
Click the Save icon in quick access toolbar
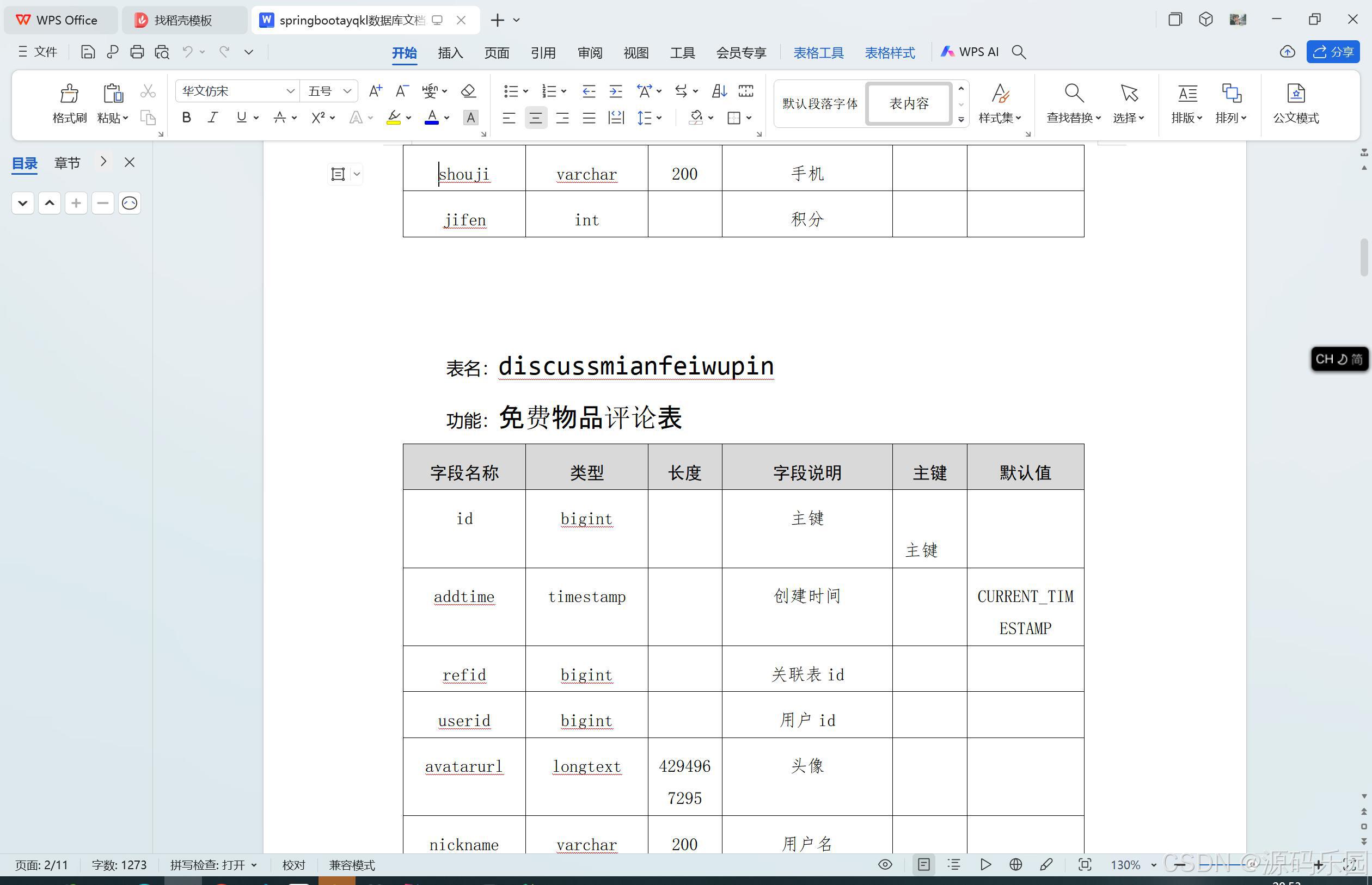pyautogui.click(x=87, y=52)
